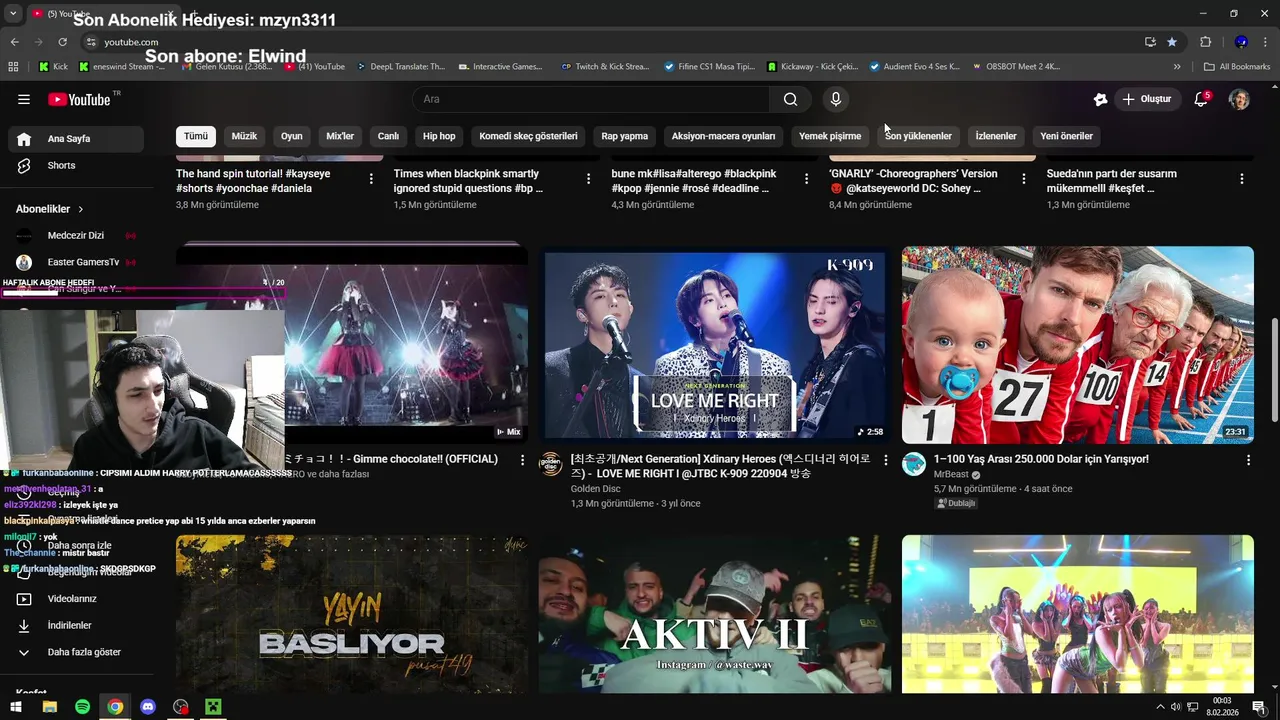Select the Komedi skeç gösterileri chip
The width and height of the screenshot is (1280, 720).
pos(528,136)
